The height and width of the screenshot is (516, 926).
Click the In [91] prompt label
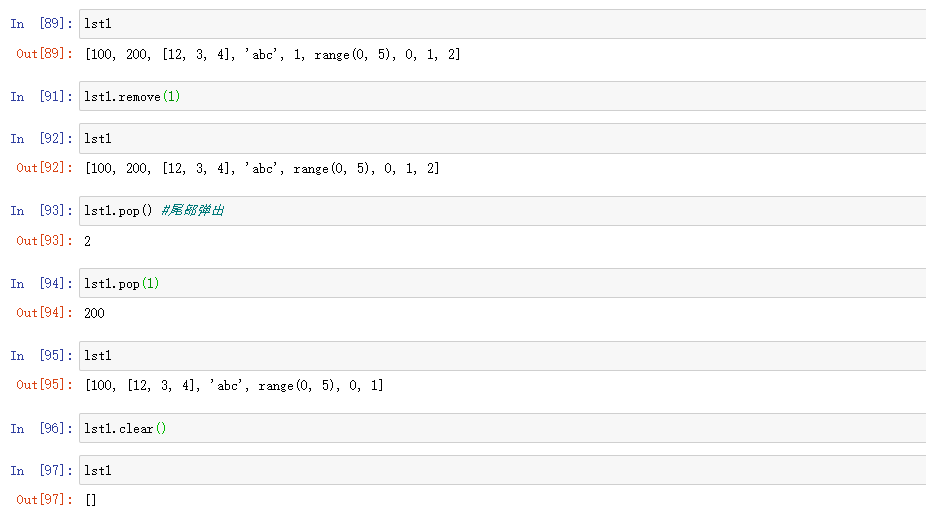(42, 97)
